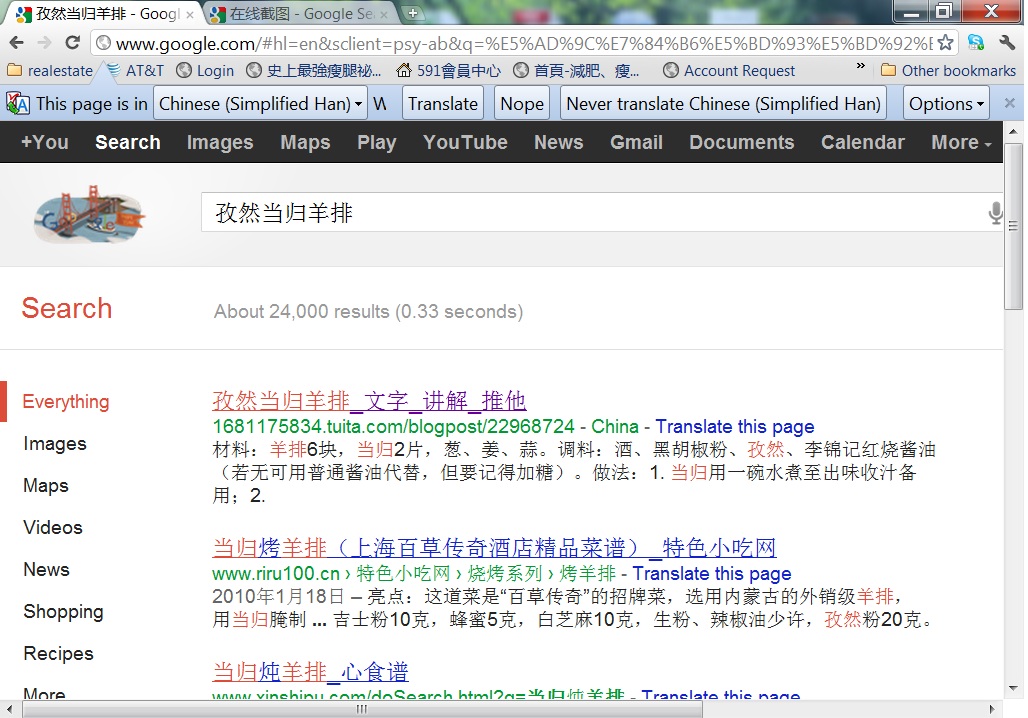The image size is (1028, 718).
Task: Click the translate bar language icon
Action: [x=18, y=104]
